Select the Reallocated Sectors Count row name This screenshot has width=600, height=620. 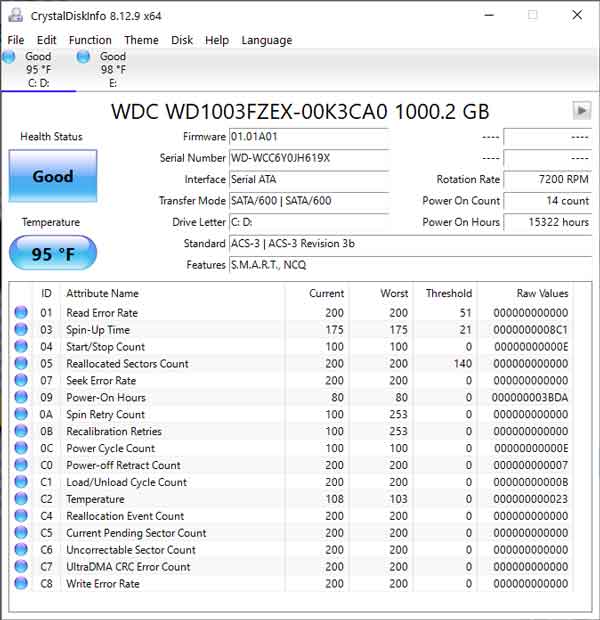point(127,364)
